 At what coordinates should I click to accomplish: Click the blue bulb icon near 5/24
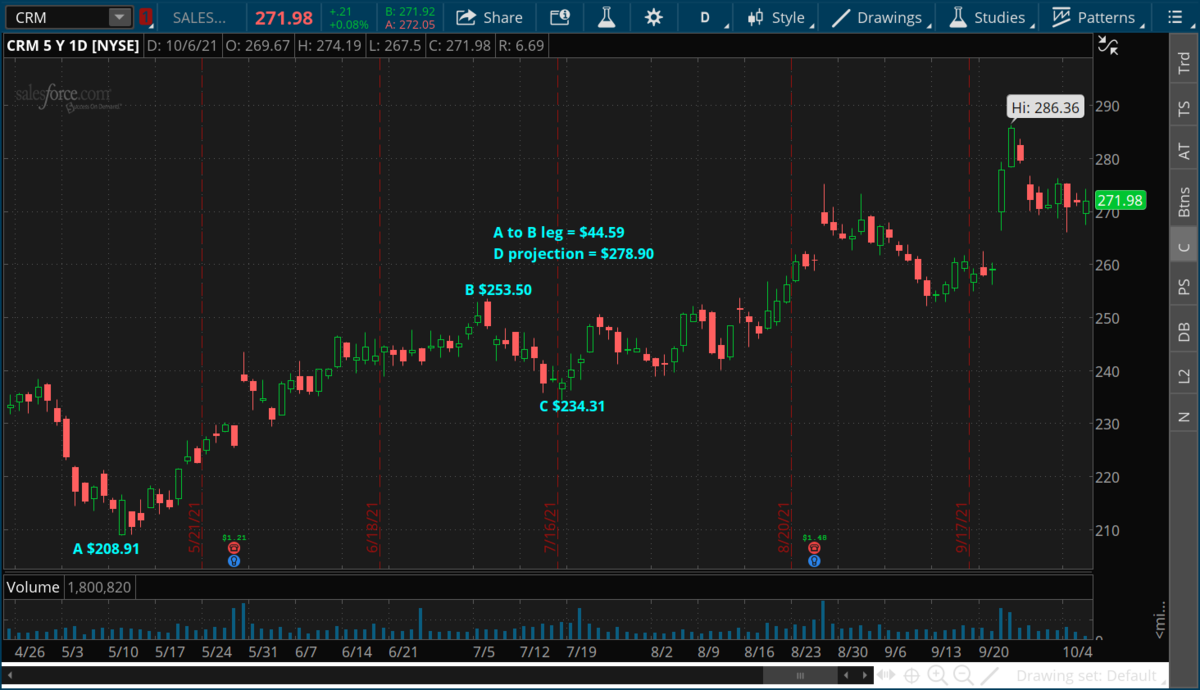[234, 561]
